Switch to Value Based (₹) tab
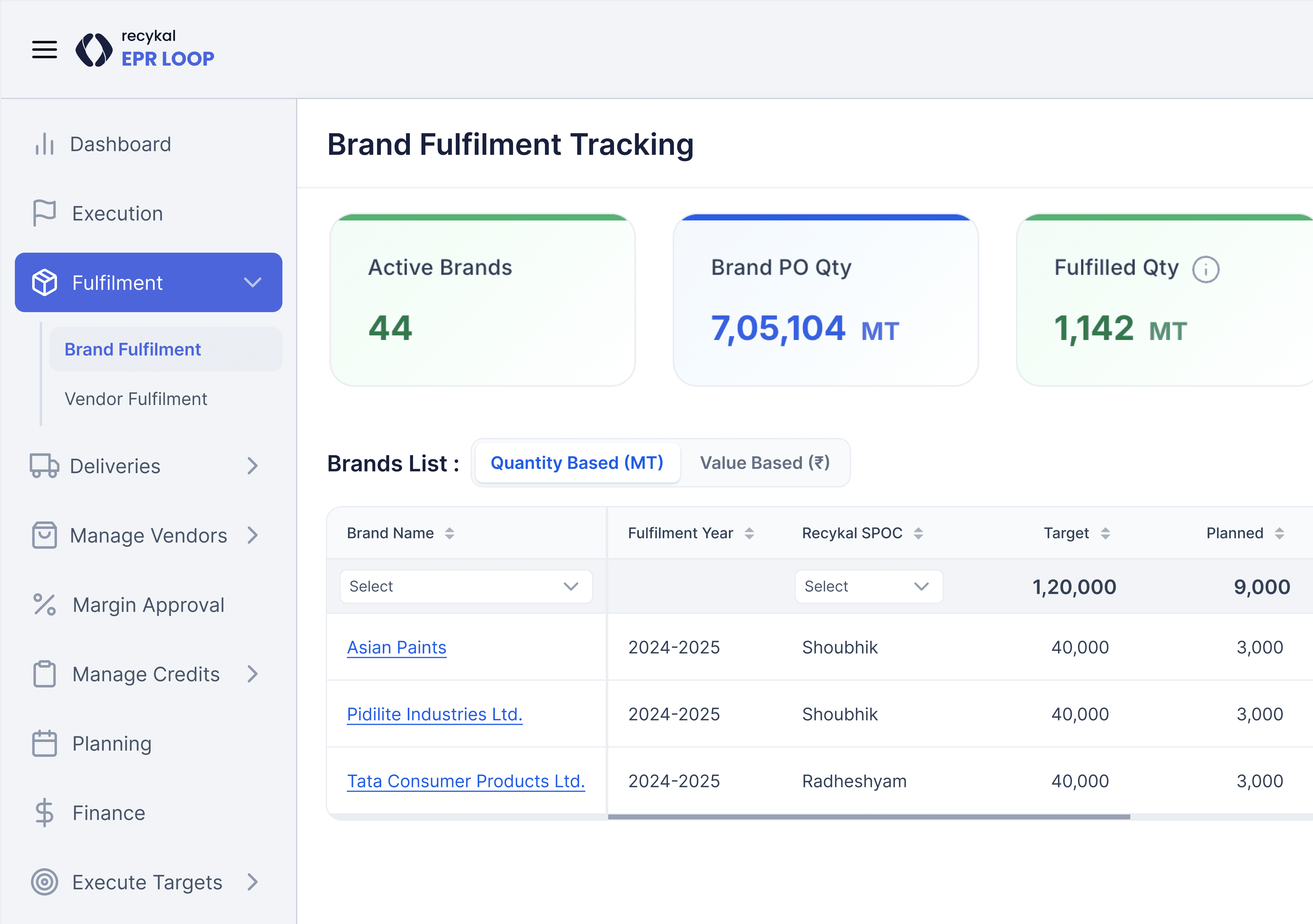This screenshot has height=924, width=1313. 765,463
